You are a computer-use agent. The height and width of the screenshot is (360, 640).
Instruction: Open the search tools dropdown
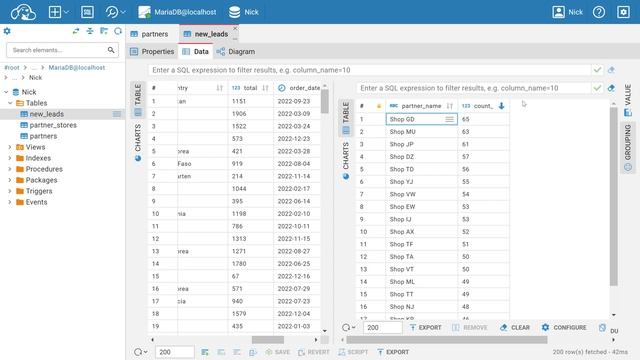pos(115,12)
